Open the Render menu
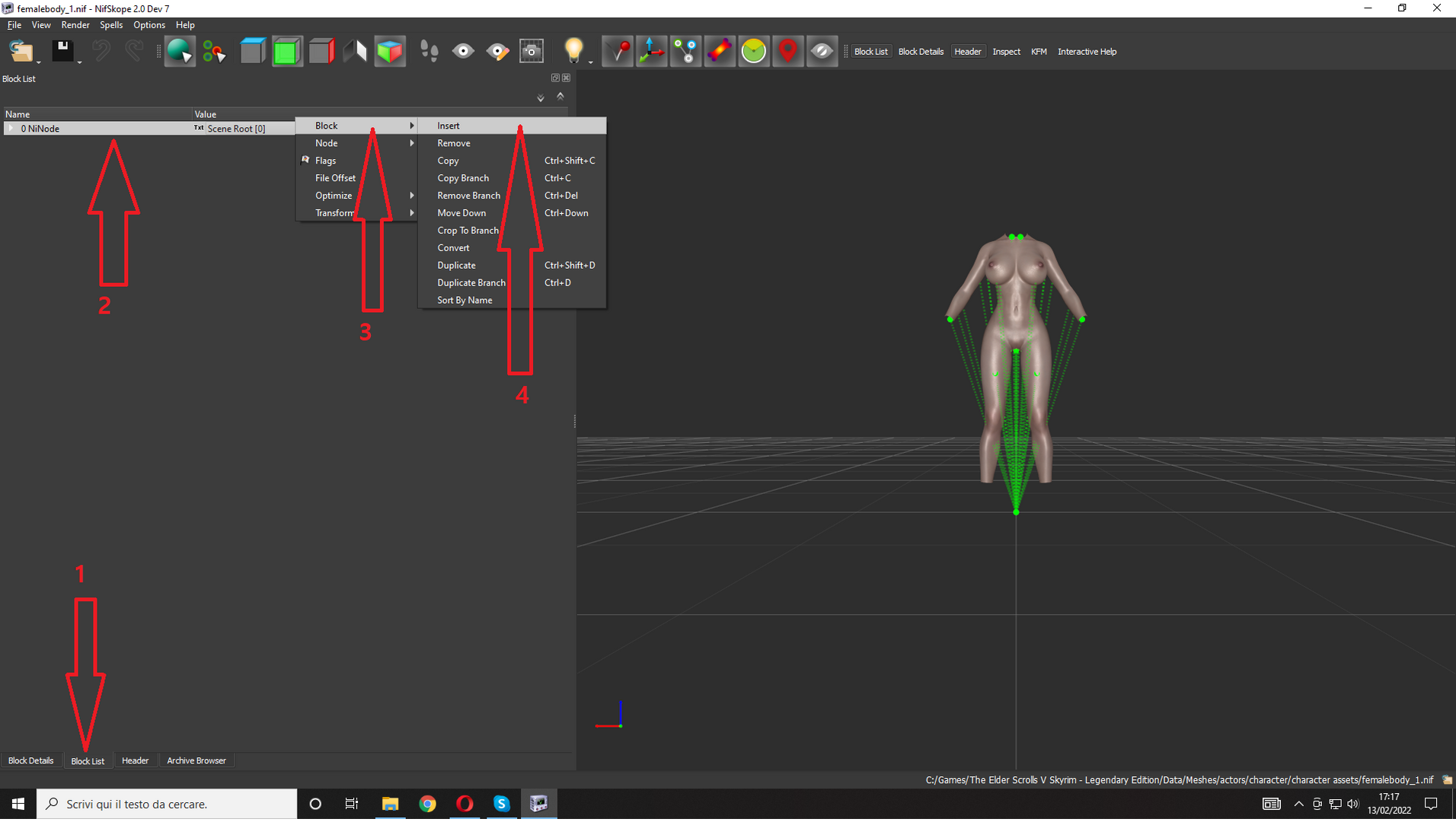 [75, 25]
